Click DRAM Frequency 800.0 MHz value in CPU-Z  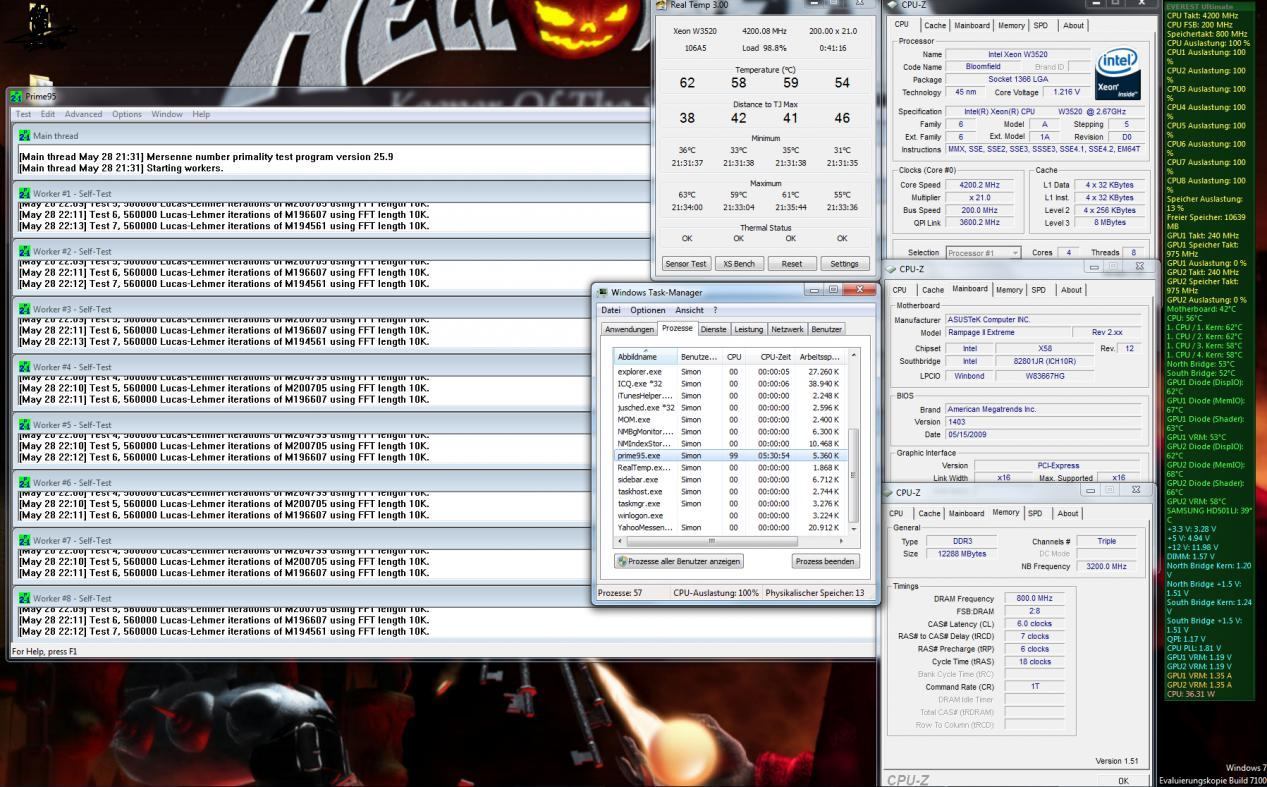1034,598
